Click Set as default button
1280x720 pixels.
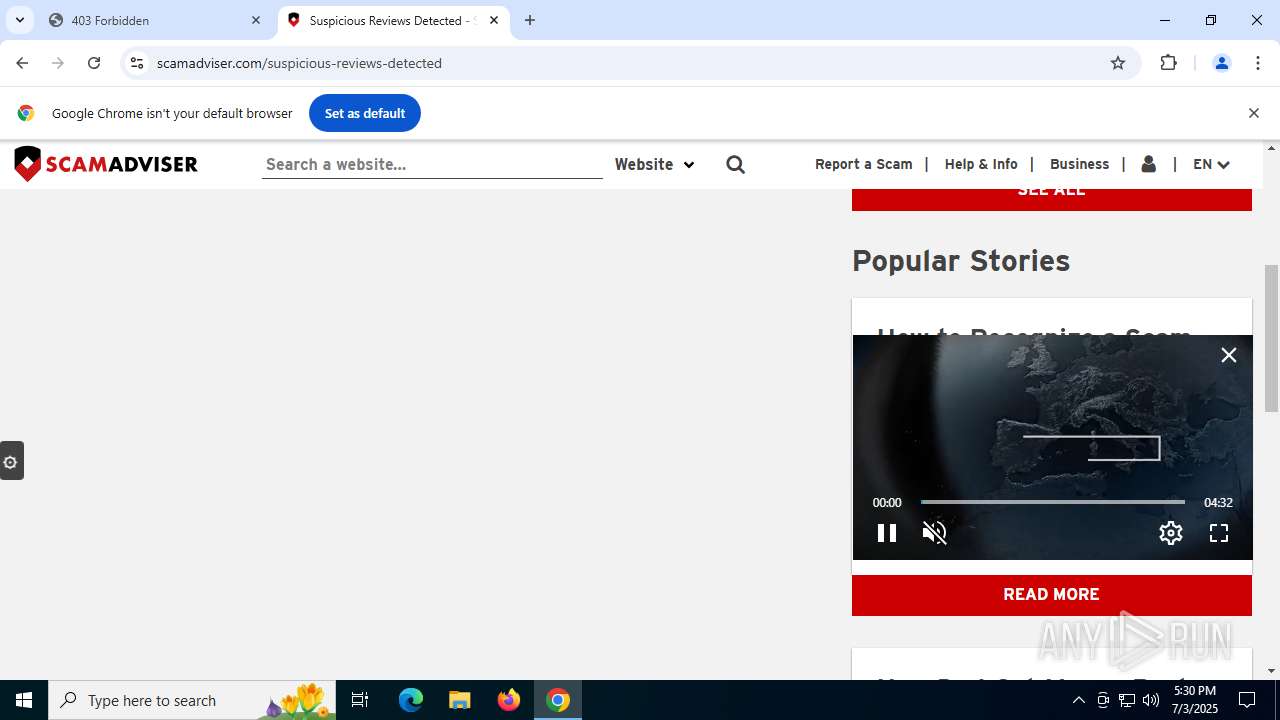365,113
